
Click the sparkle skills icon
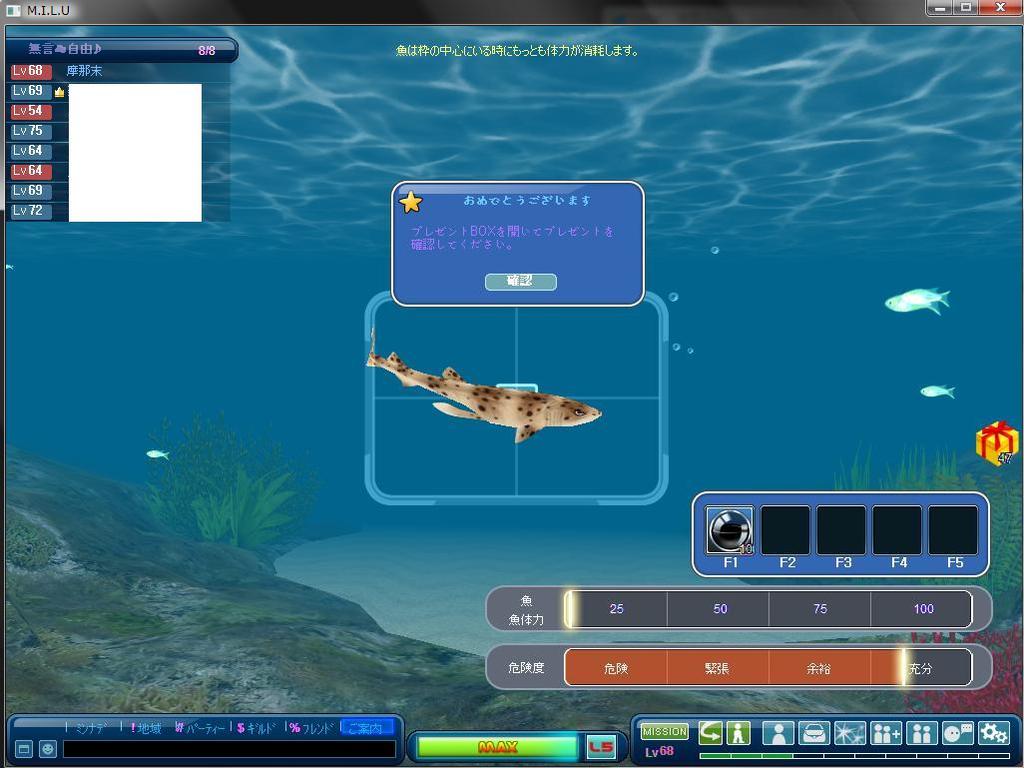click(850, 733)
